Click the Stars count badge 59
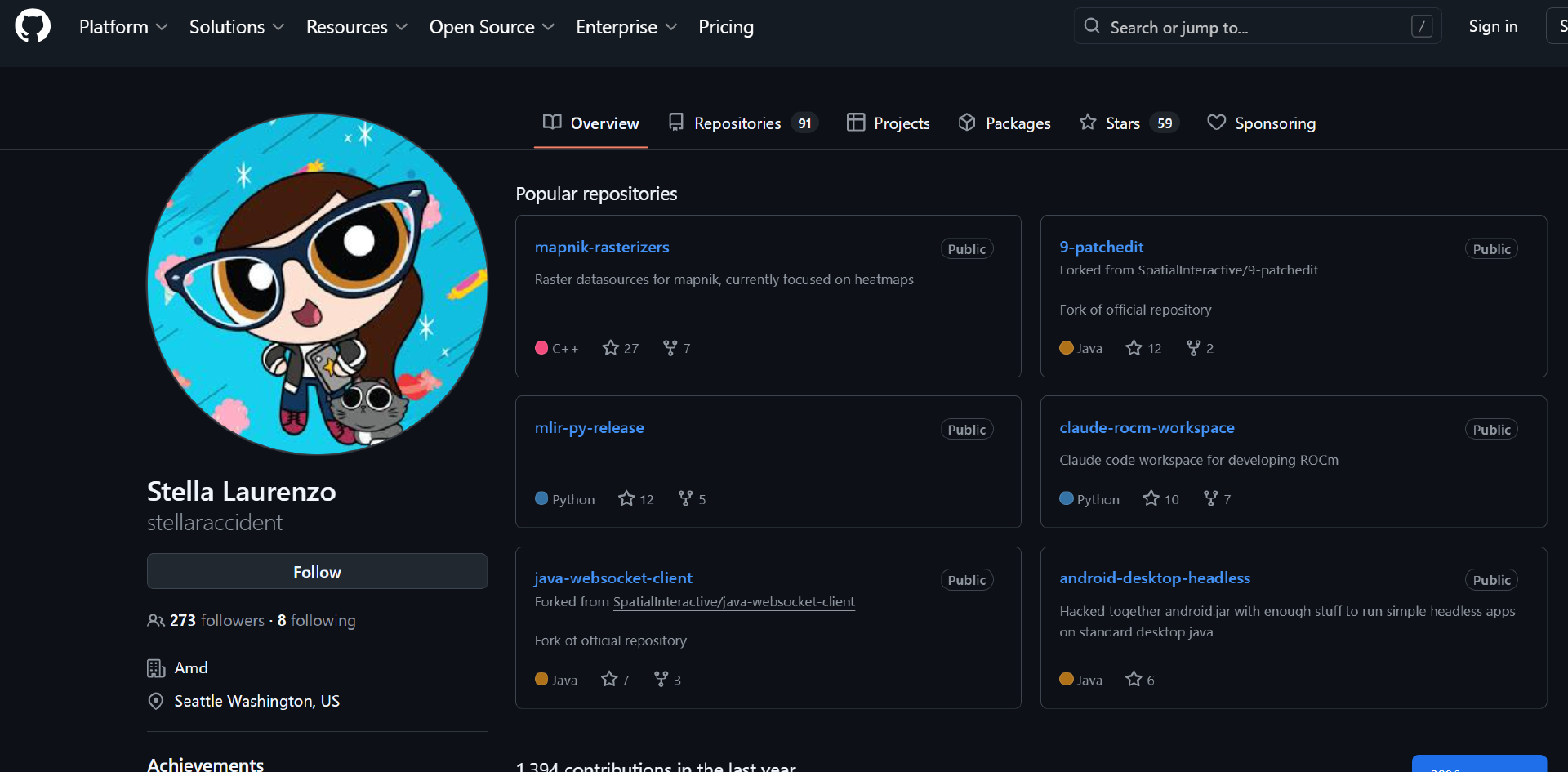 click(1165, 123)
